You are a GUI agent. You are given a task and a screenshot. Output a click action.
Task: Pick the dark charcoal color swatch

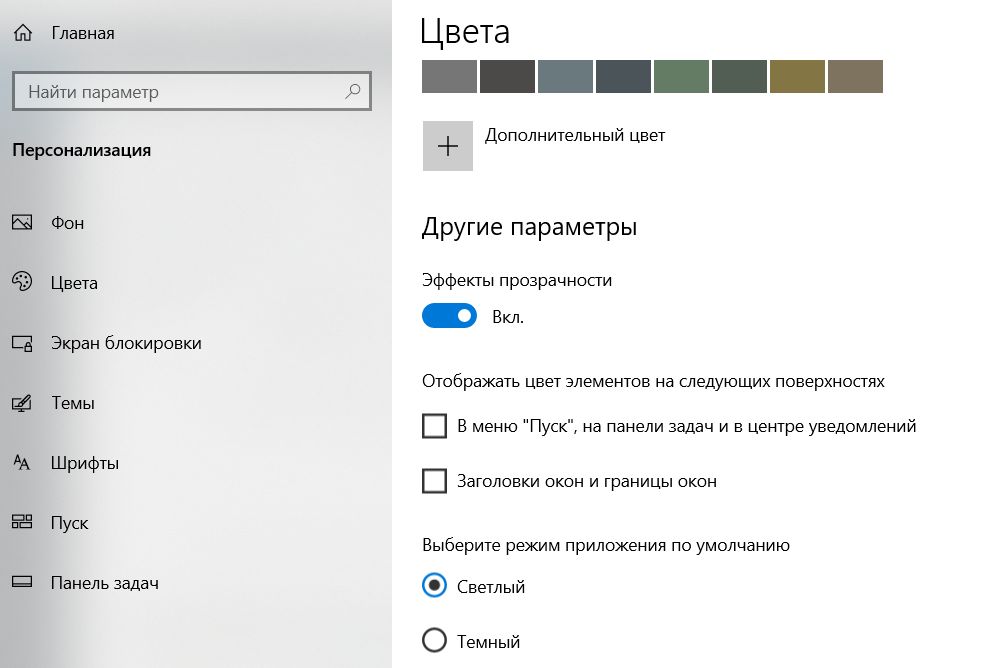click(507, 76)
